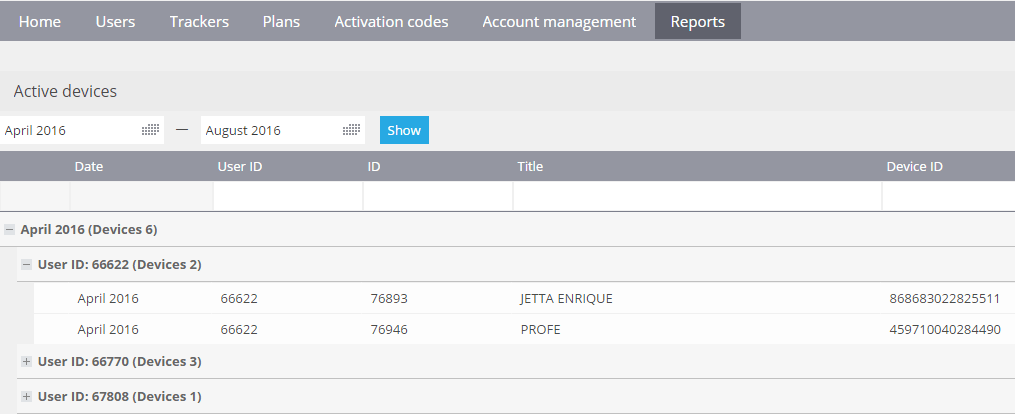Click the August 2016 end date field

tap(283, 130)
